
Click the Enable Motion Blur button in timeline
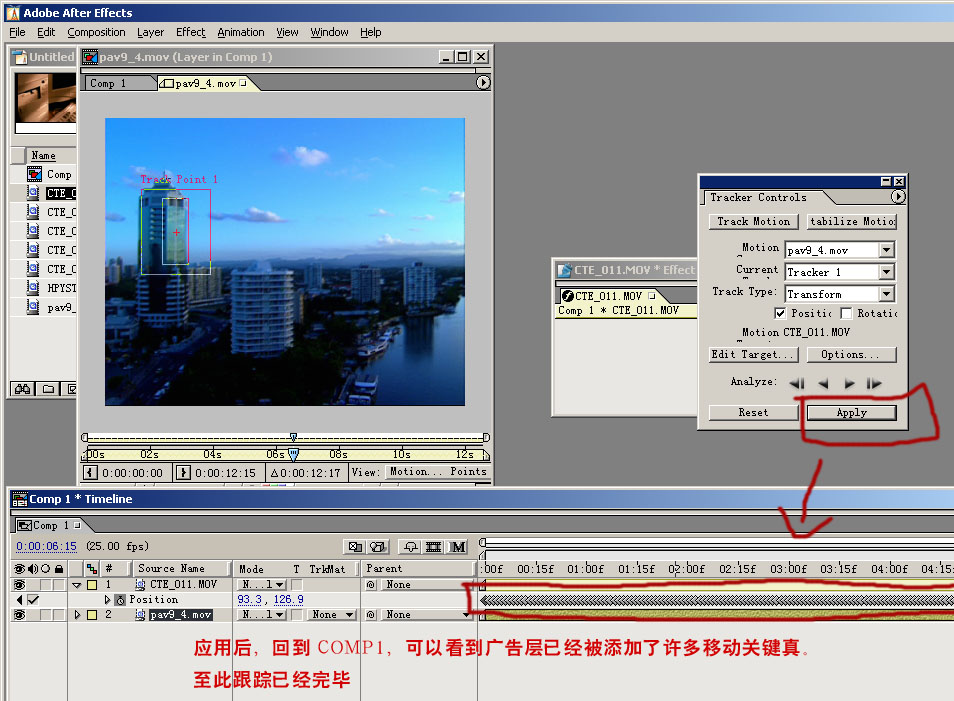458,547
